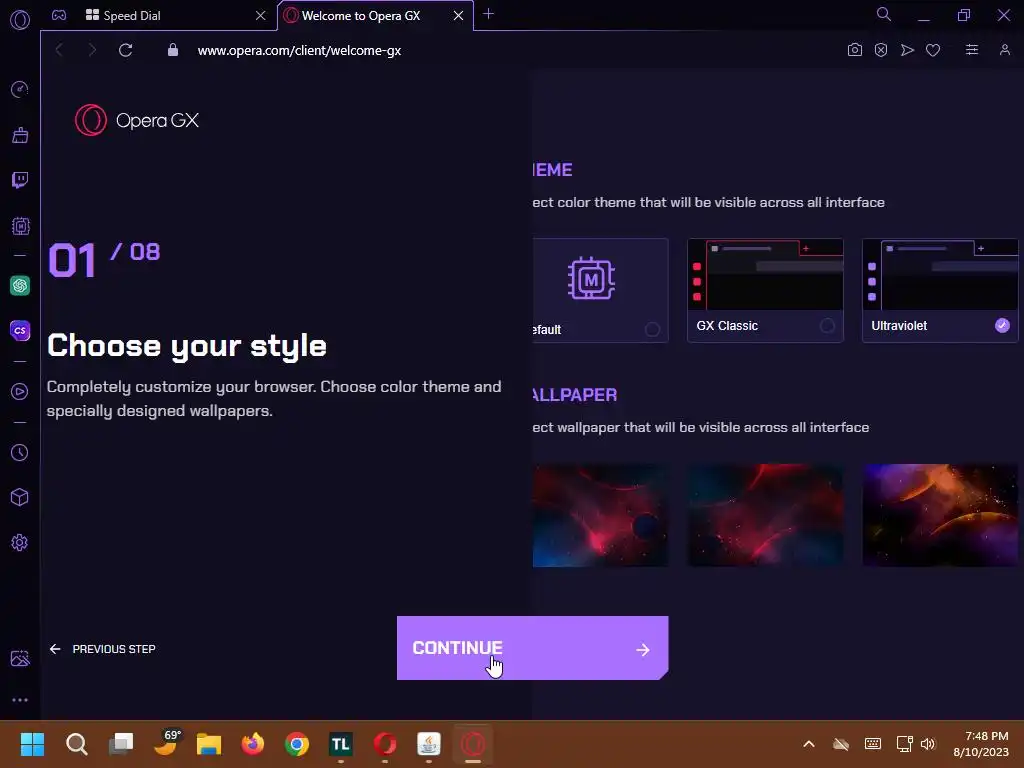Open File Explorer from taskbar
Screen dimensions: 1024x768
click(x=209, y=744)
